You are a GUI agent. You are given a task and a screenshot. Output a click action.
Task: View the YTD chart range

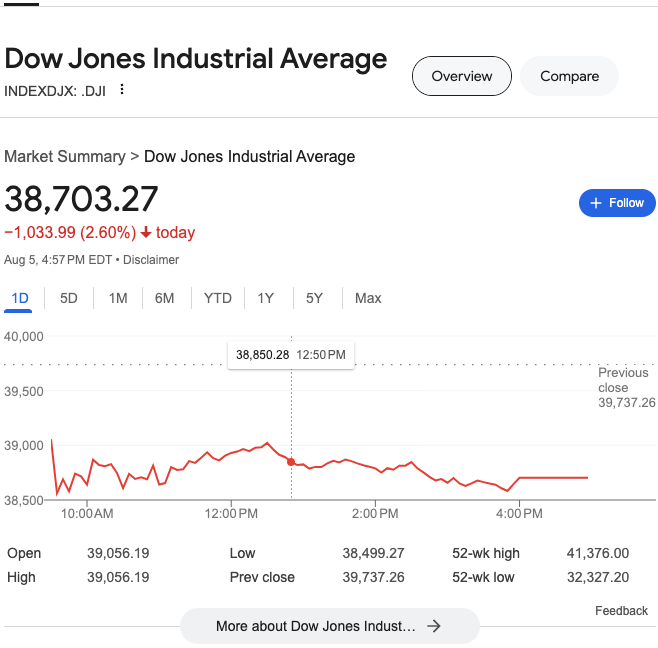click(x=217, y=298)
